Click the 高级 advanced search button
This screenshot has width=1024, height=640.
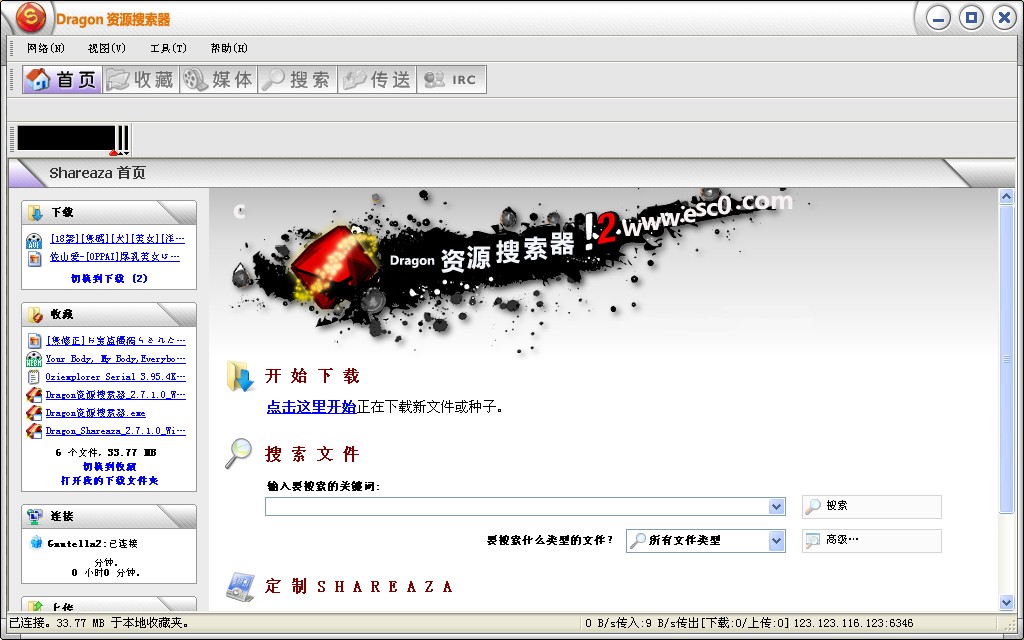coord(871,540)
